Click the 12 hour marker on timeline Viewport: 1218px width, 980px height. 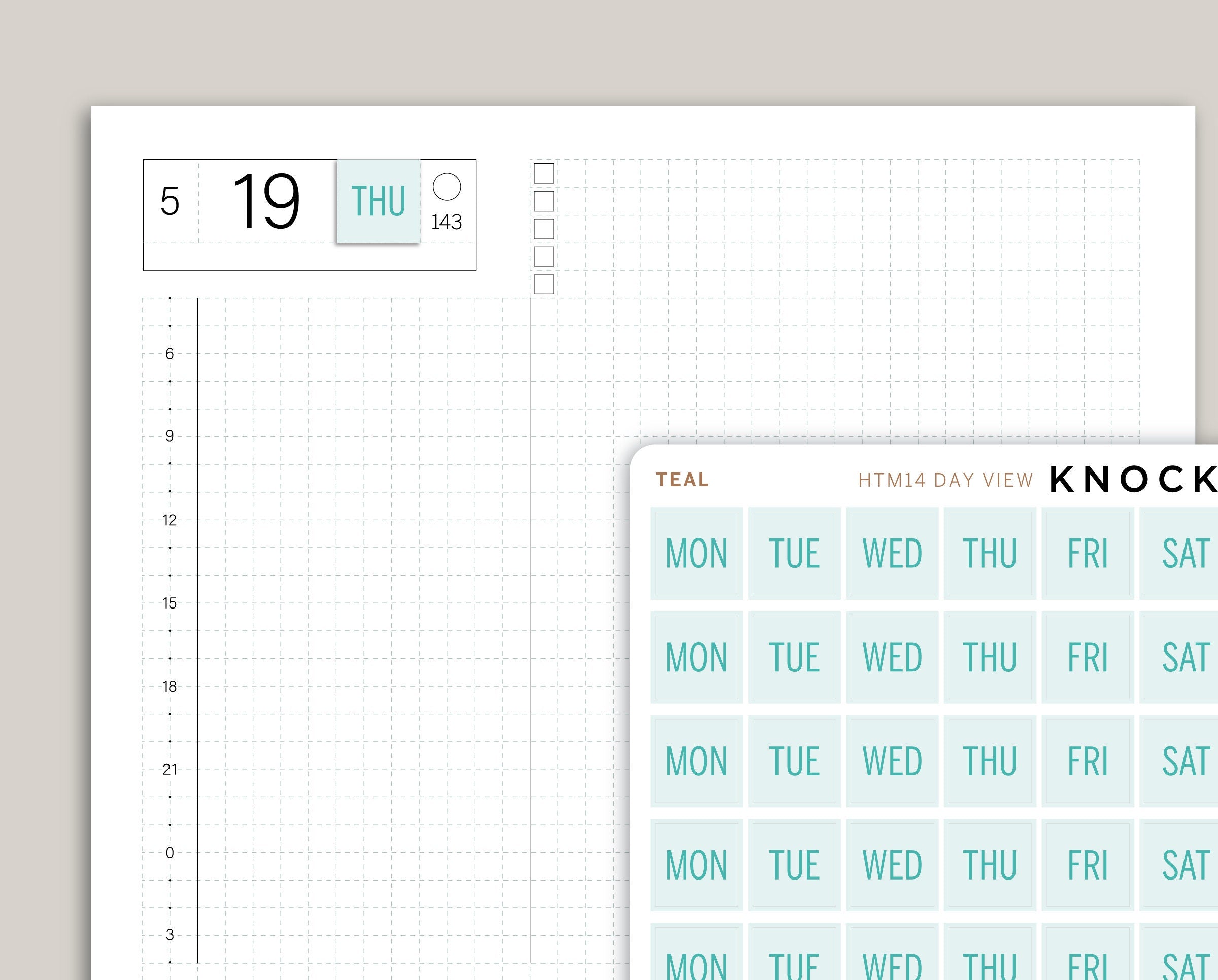pos(170,520)
